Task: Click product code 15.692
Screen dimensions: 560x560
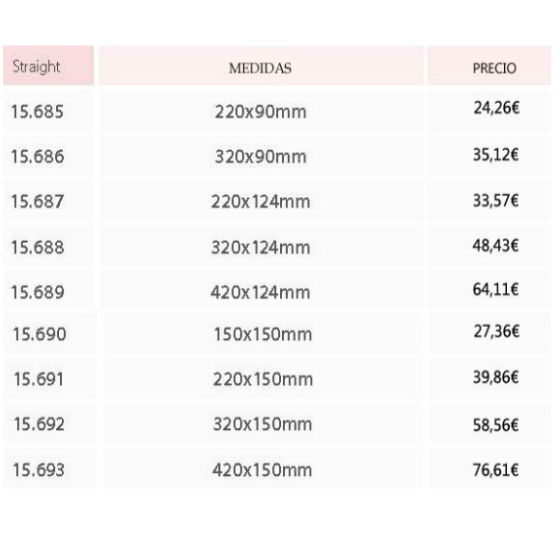Action: [x=39, y=424]
